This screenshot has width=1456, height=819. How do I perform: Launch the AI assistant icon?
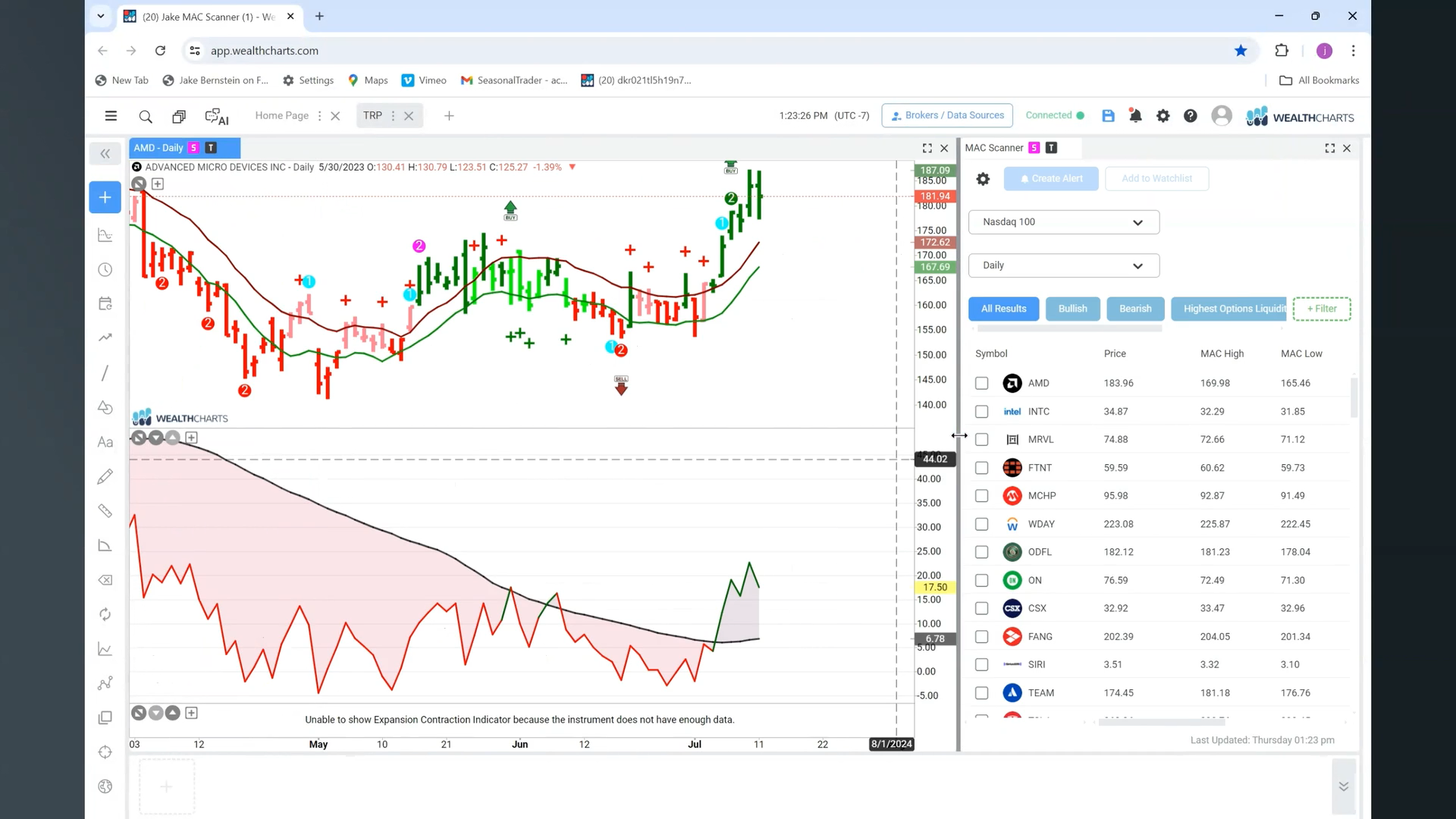click(217, 116)
